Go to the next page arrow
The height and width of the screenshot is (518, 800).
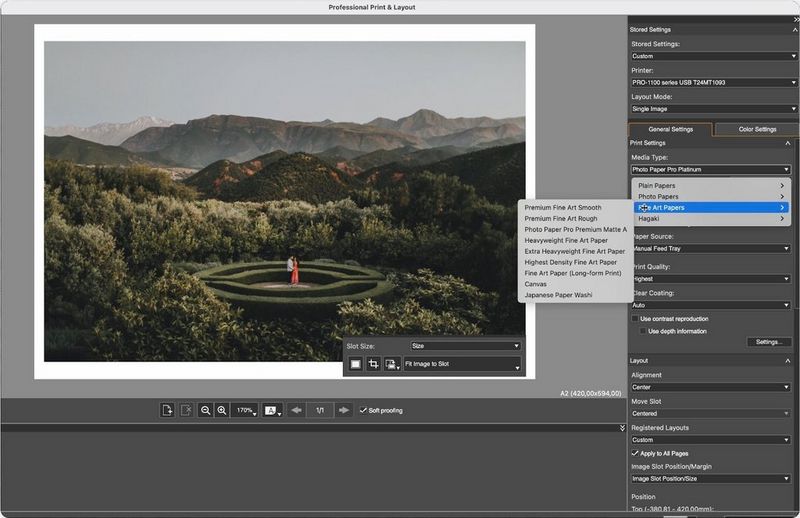[x=343, y=410]
